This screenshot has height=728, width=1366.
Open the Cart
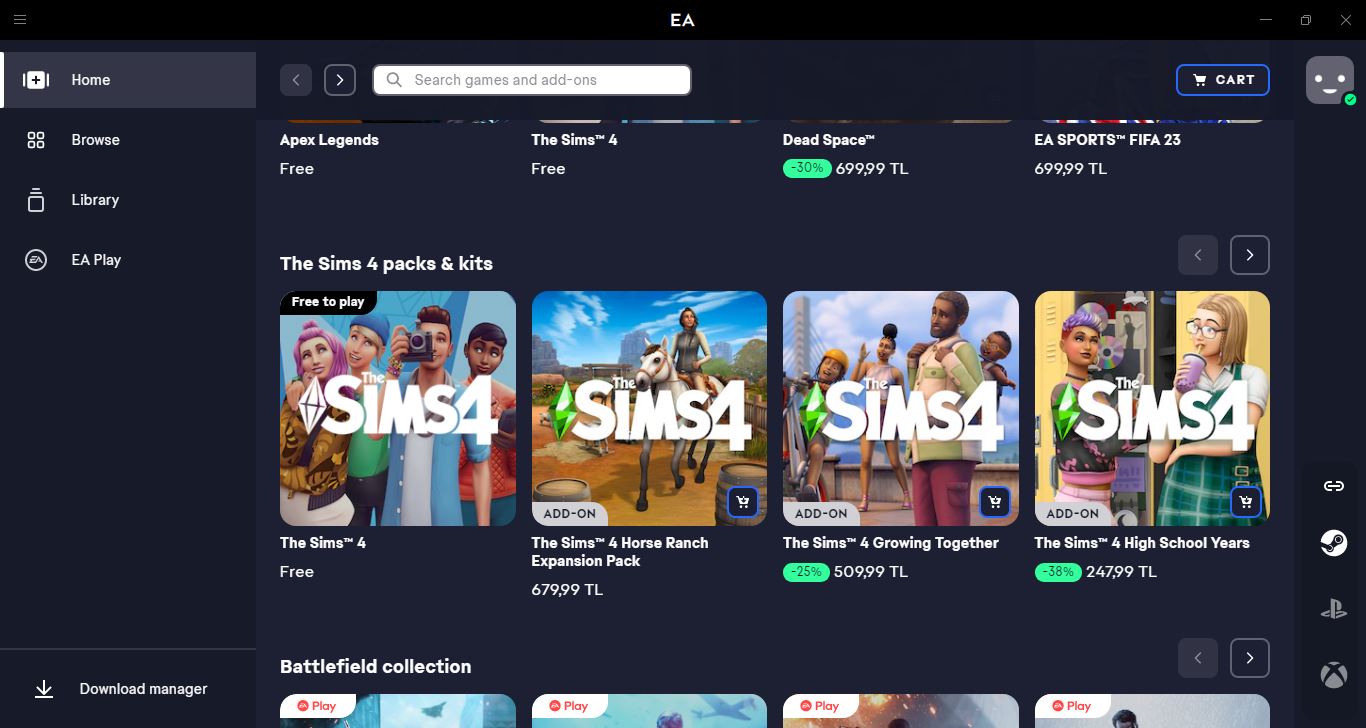tap(1223, 80)
